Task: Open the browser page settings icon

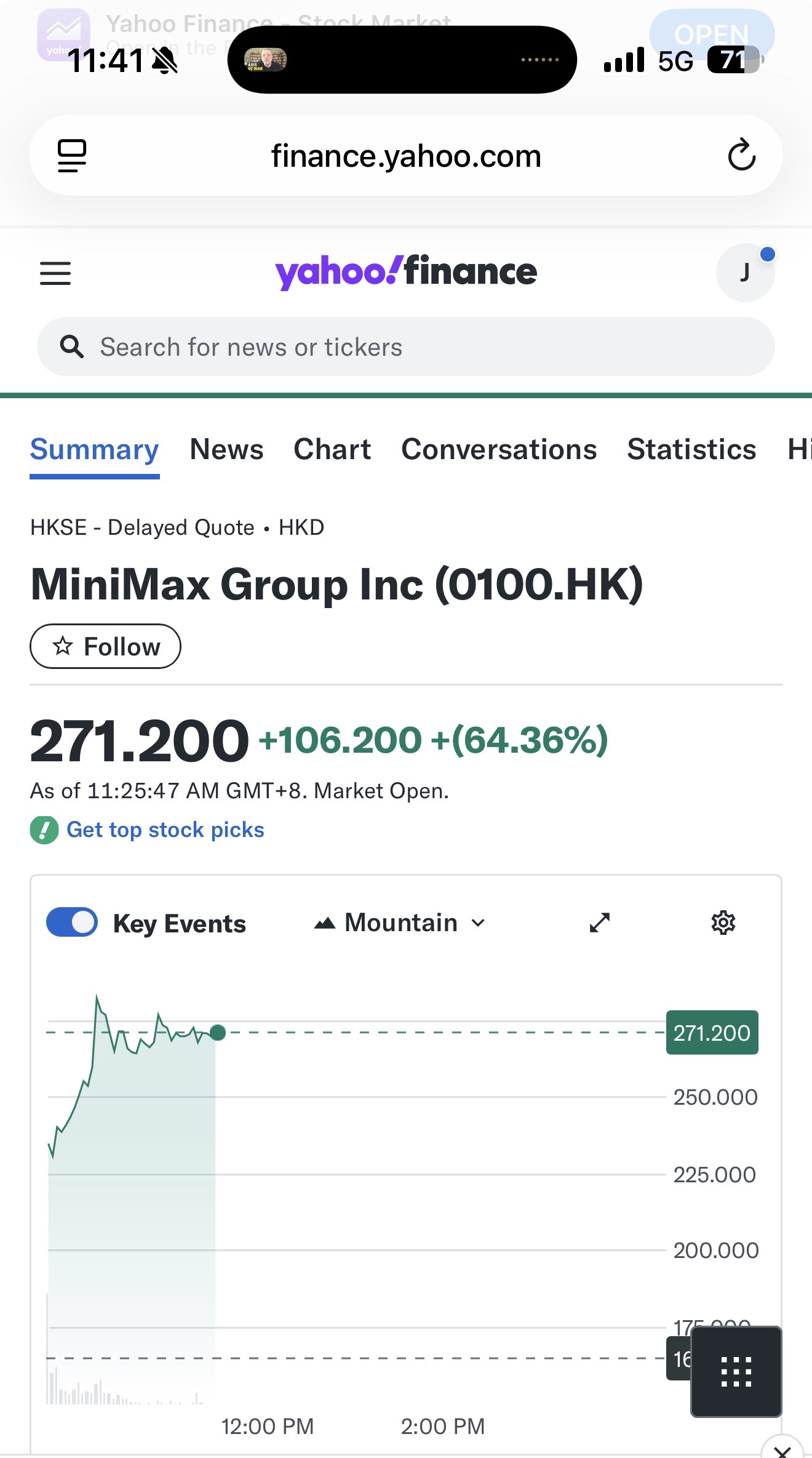Action: [x=71, y=155]
